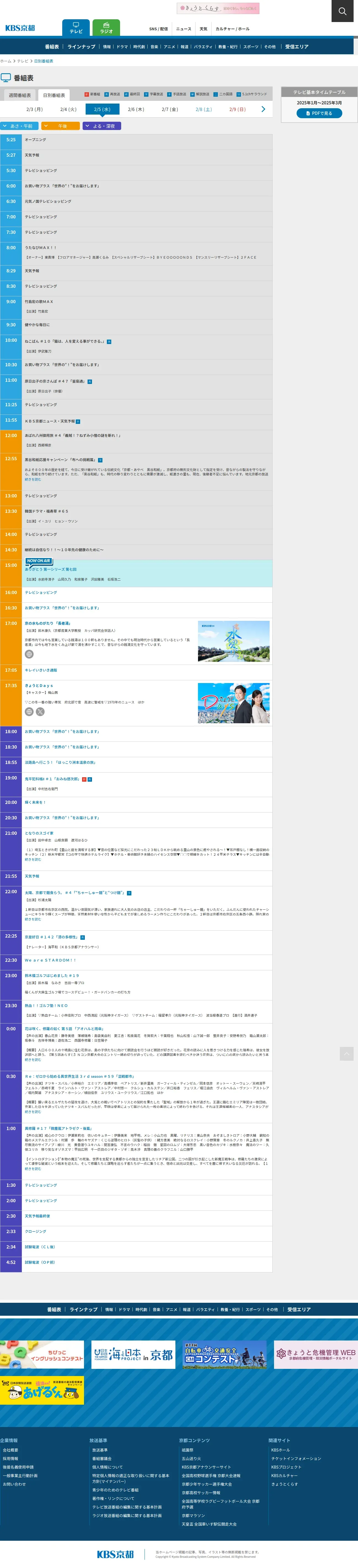Click the next week arrow
Viewport: 358px width, 1568px height.
pyautogui.click(x=263, y=109)
